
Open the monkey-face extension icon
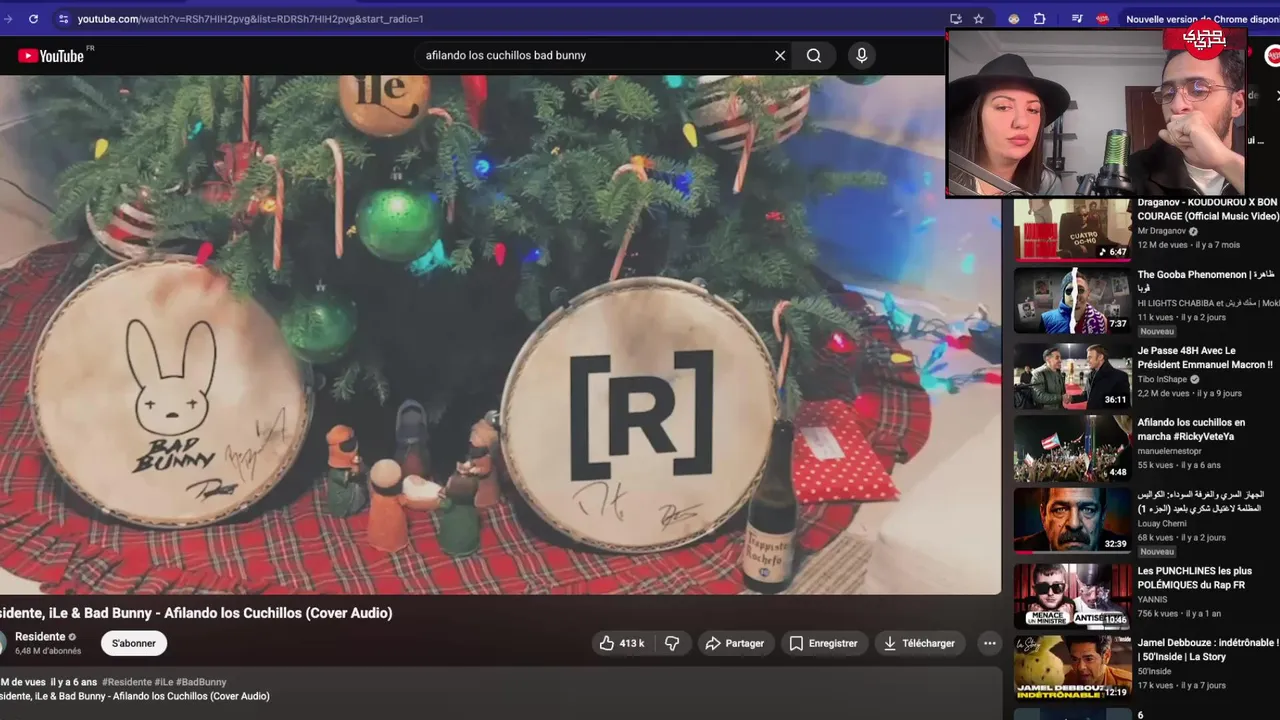point(1014,19)
